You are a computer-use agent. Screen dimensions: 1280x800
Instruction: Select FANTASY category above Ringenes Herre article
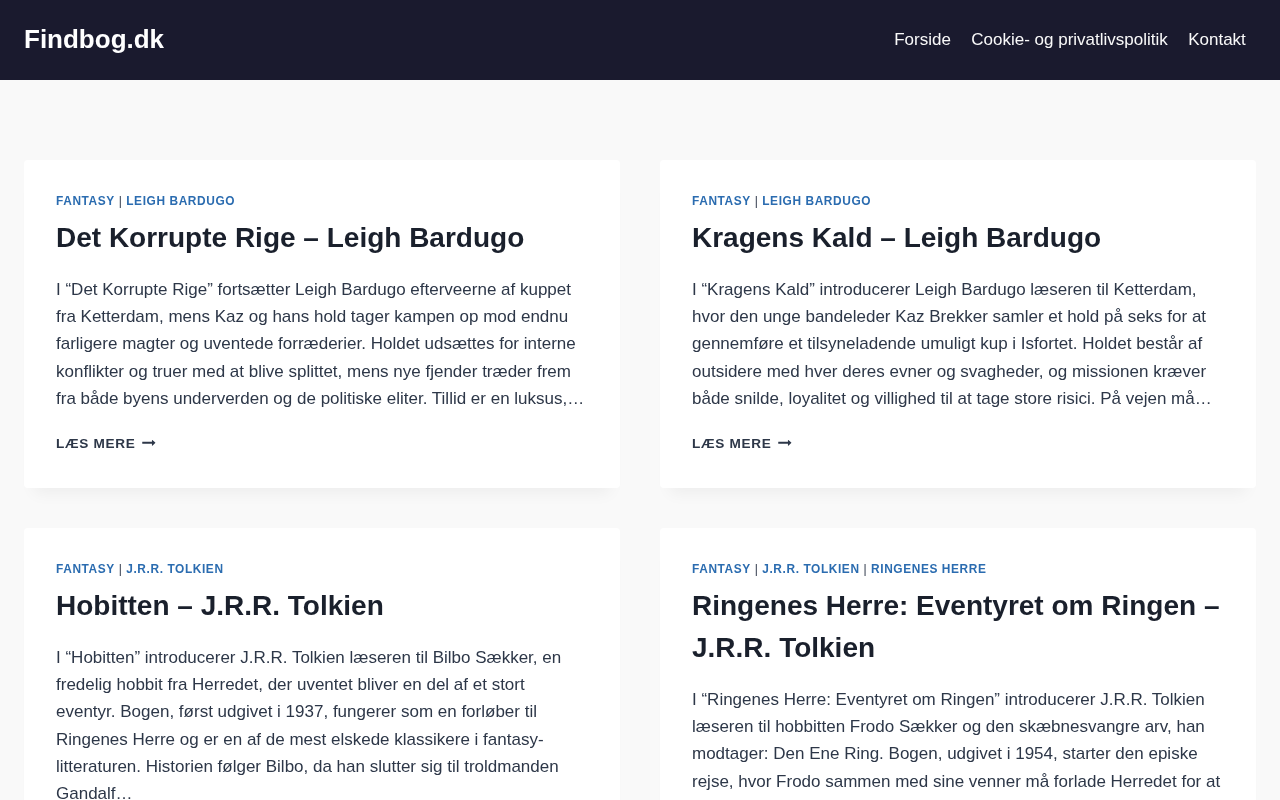coord(721,569)
